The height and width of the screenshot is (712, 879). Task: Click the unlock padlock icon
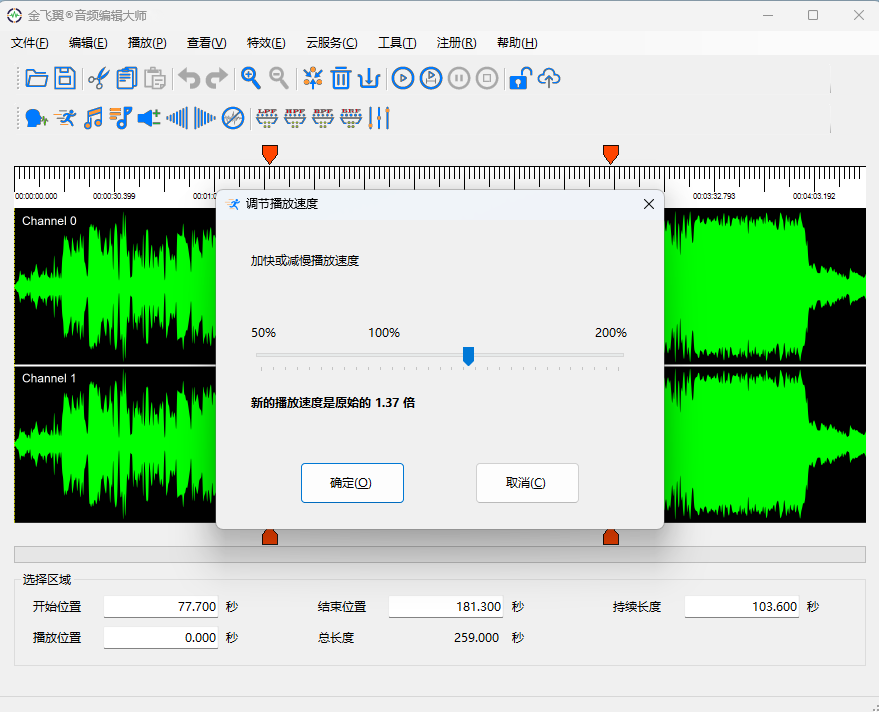tap(518, 78)
